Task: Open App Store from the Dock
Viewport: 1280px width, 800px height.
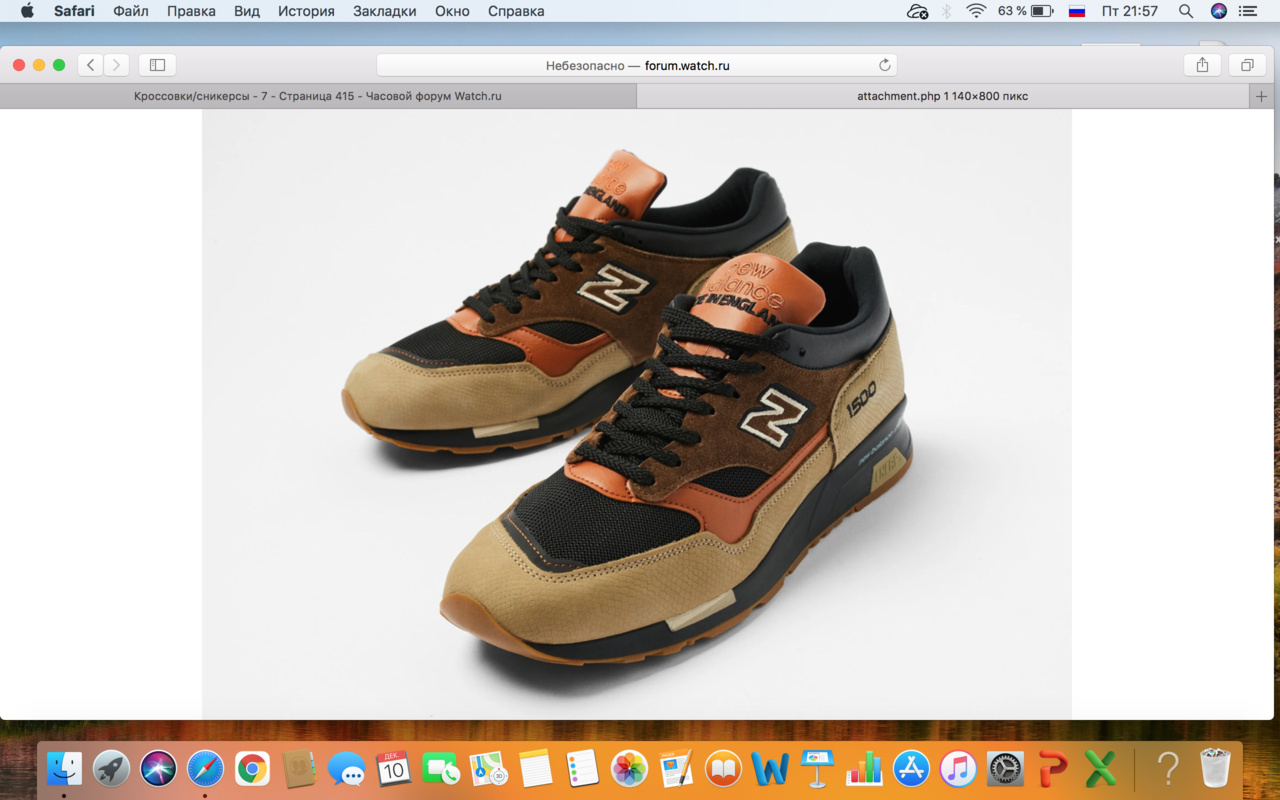Action: tap(911, 769)
